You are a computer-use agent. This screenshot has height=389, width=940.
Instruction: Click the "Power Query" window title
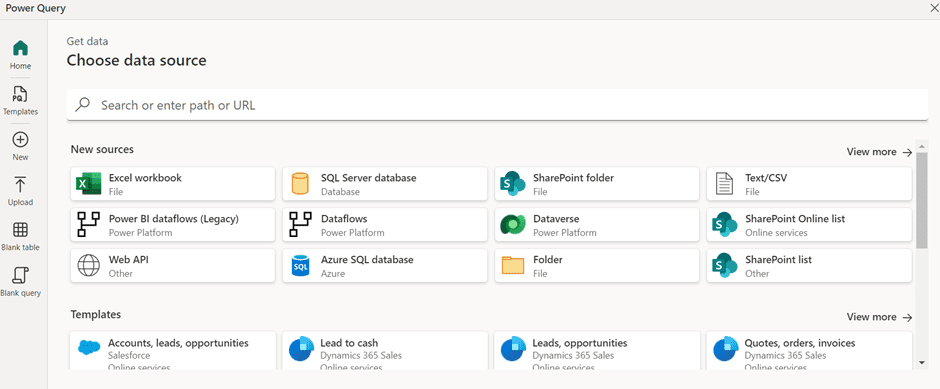pos(35,8)
